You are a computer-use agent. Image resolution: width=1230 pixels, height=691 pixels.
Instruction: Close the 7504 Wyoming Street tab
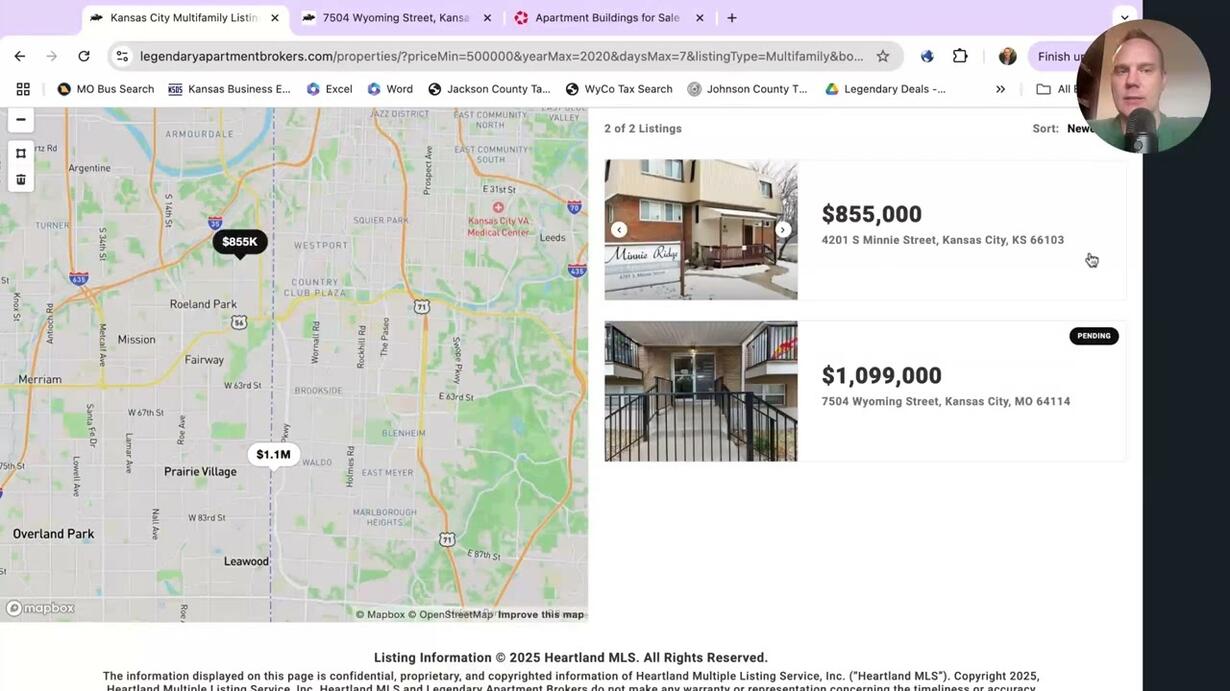[487, 18]
